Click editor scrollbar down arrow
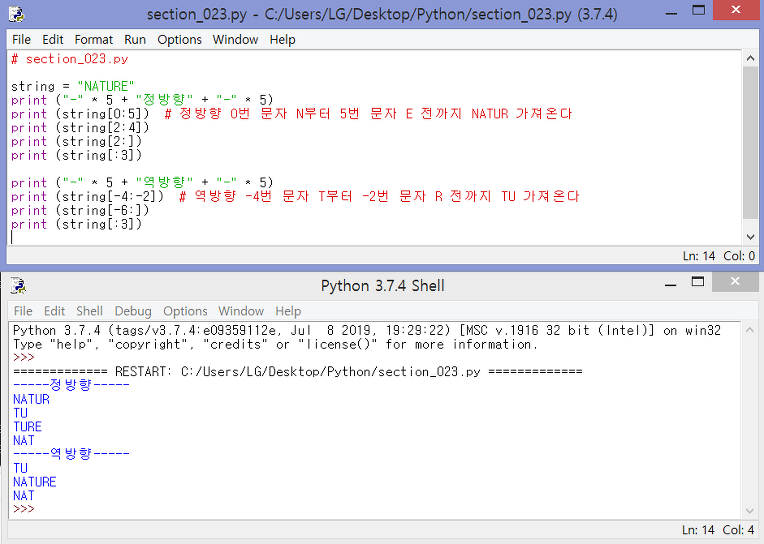 click(x=750, y=237)
